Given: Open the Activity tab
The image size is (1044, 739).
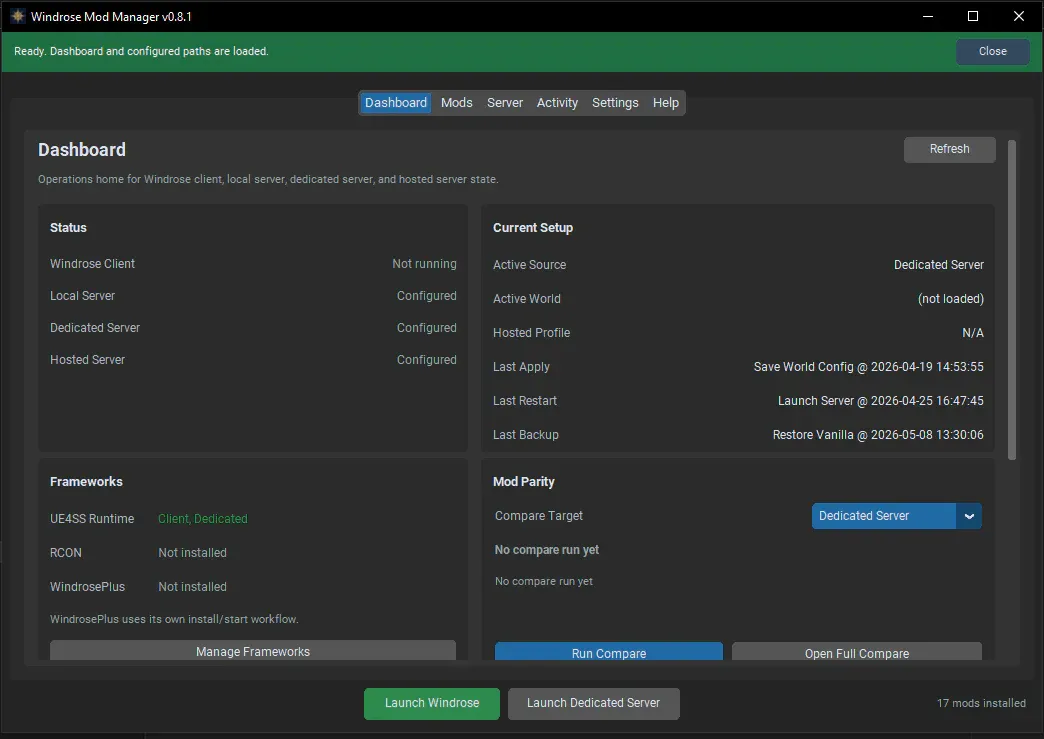Looking at the screenshot, I should point(557,103).
